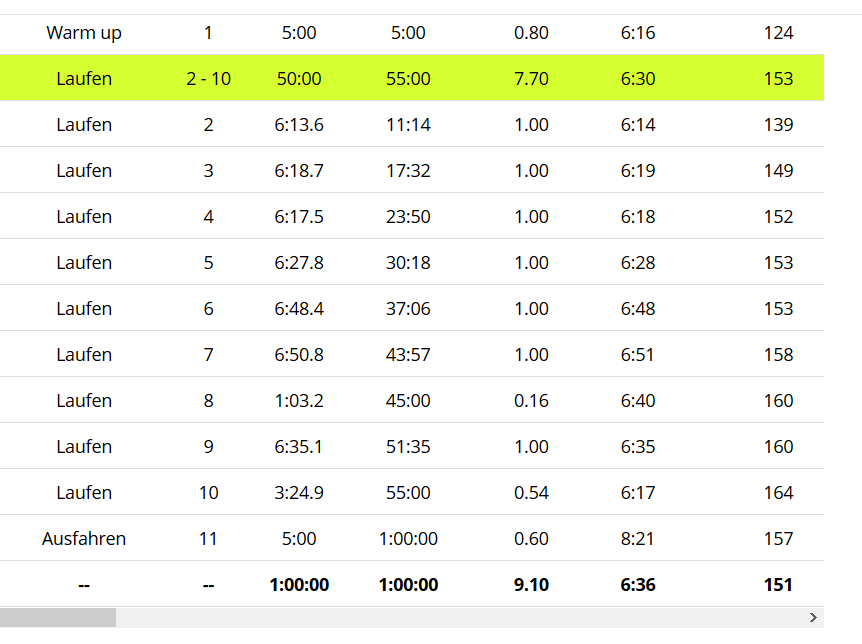Click the horizontal scrollbar thumb
862x644 pixels.
(x=58, y=617)
